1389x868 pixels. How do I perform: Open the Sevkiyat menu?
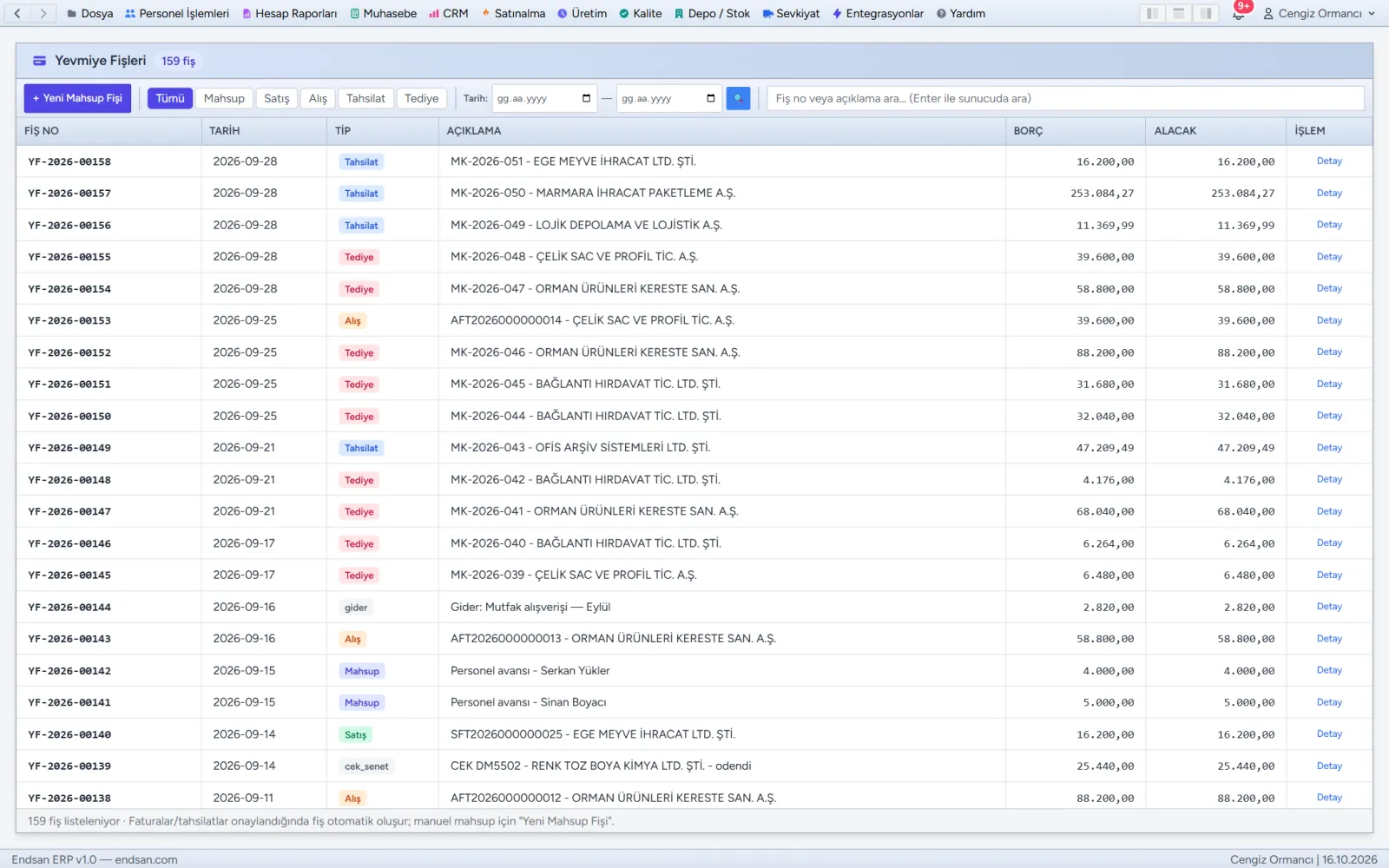[x=791, y=13]
